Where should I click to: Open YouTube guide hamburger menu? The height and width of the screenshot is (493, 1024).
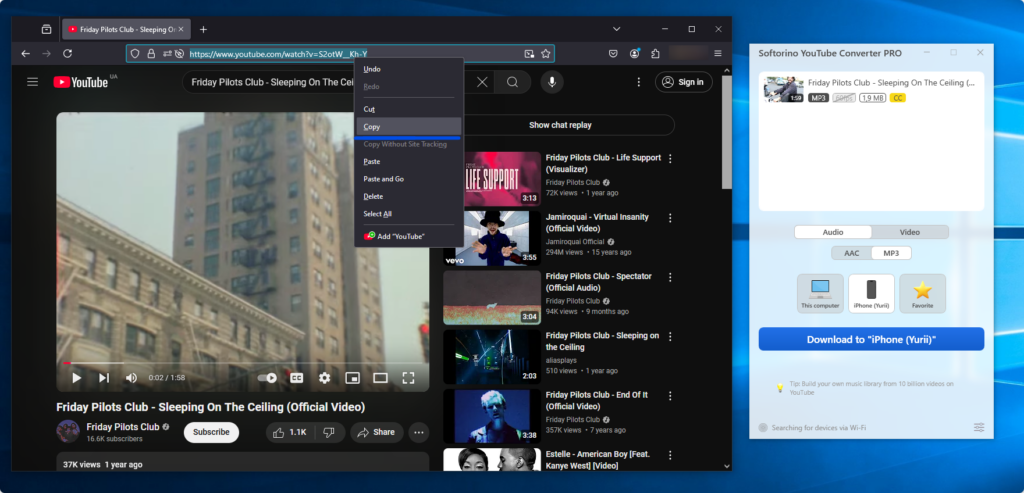coord(33,82)
